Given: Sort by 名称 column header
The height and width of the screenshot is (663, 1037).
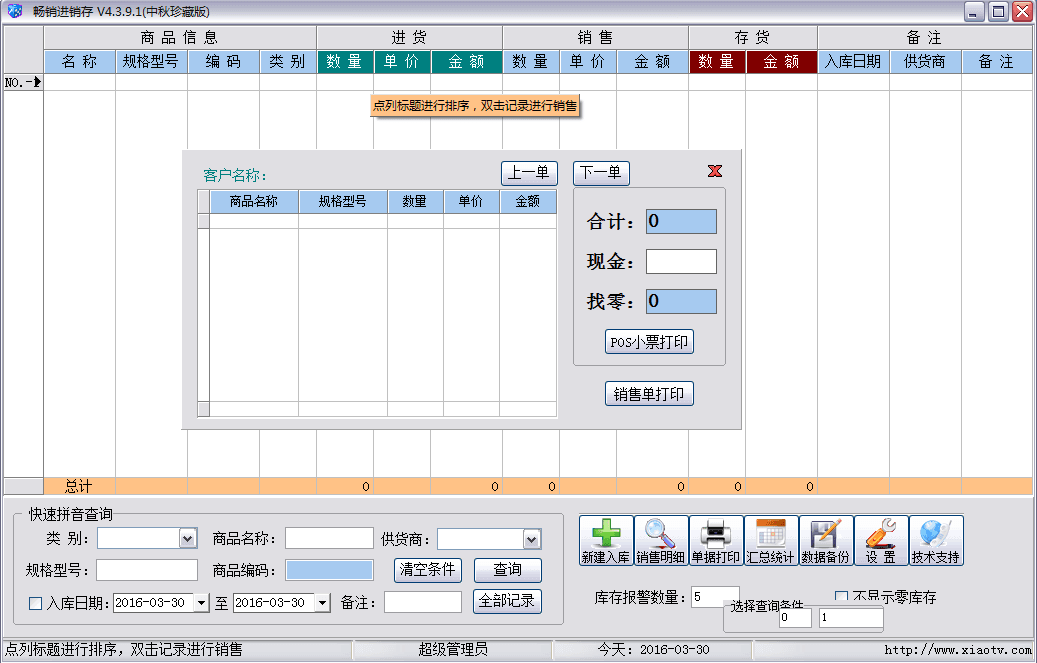Looking at the screenshot, I should coord(79,62).
